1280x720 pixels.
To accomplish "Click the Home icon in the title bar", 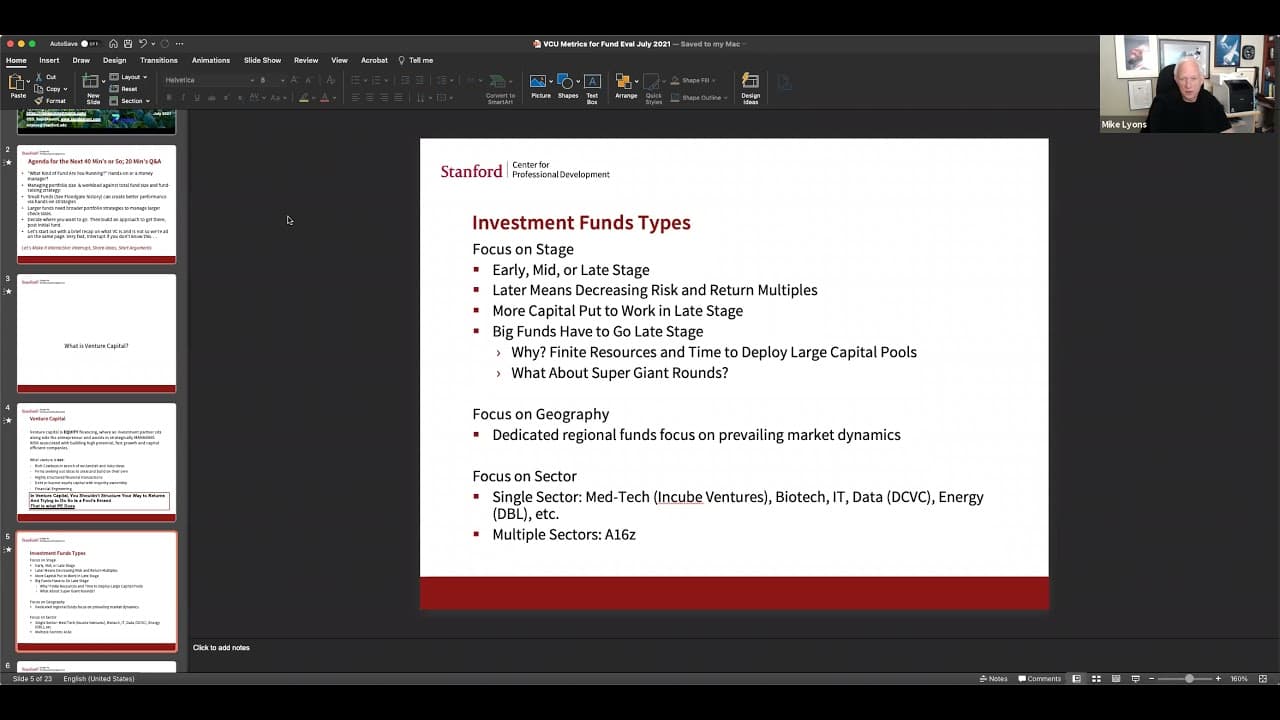I will click(113, 44).
